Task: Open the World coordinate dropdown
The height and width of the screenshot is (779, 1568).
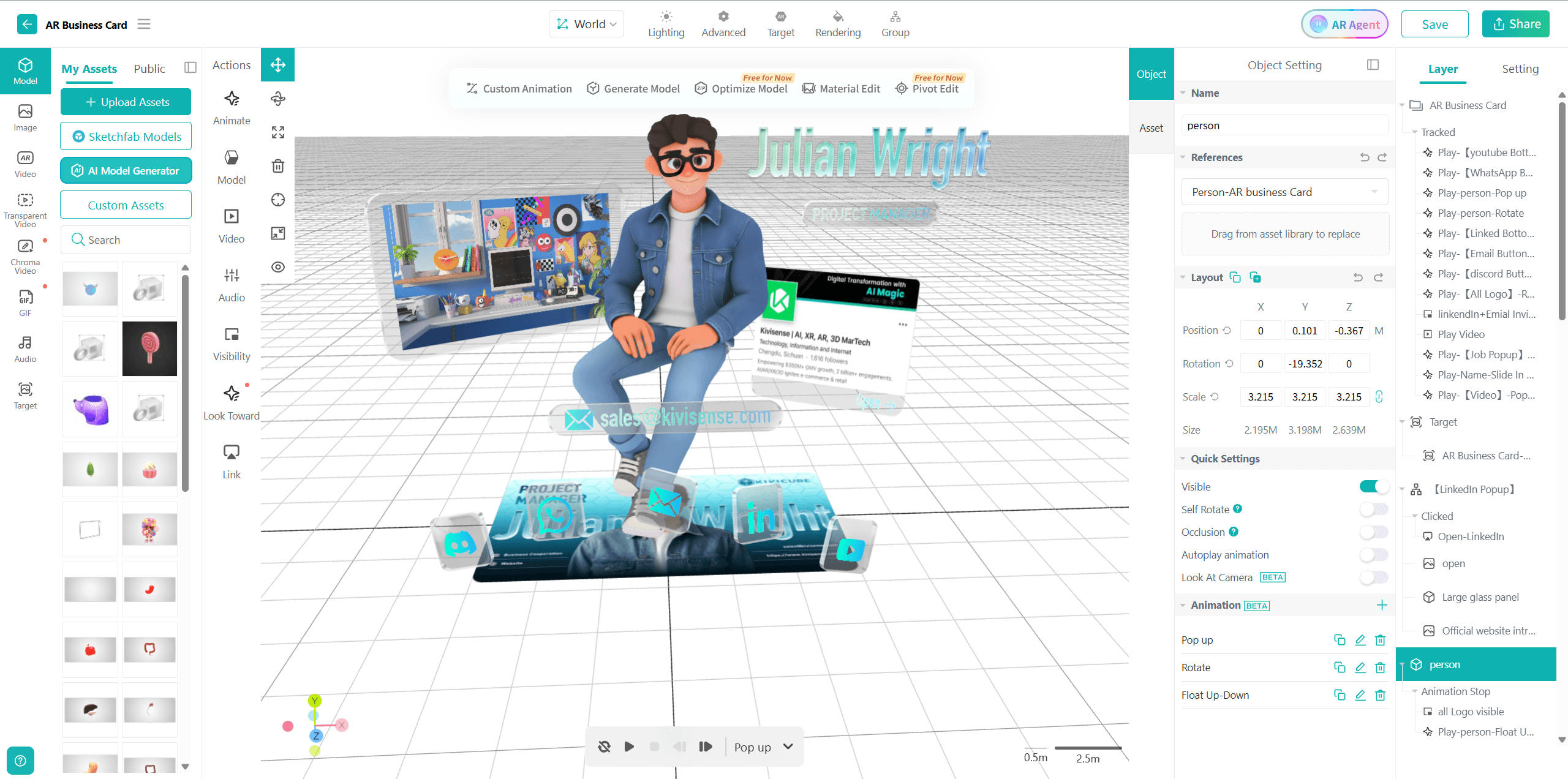Action: coord(586,24)
